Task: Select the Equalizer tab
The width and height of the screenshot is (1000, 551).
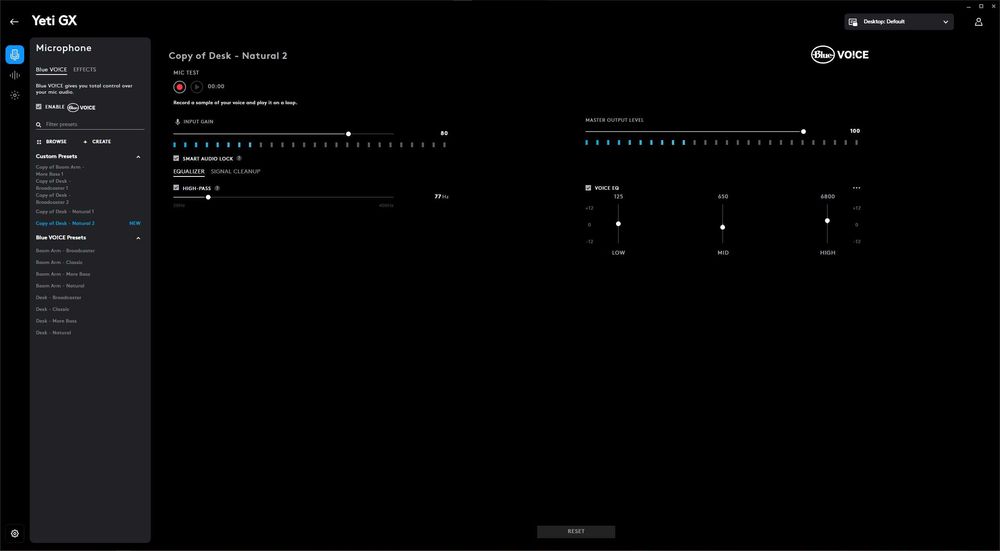Action: (189, 172)
